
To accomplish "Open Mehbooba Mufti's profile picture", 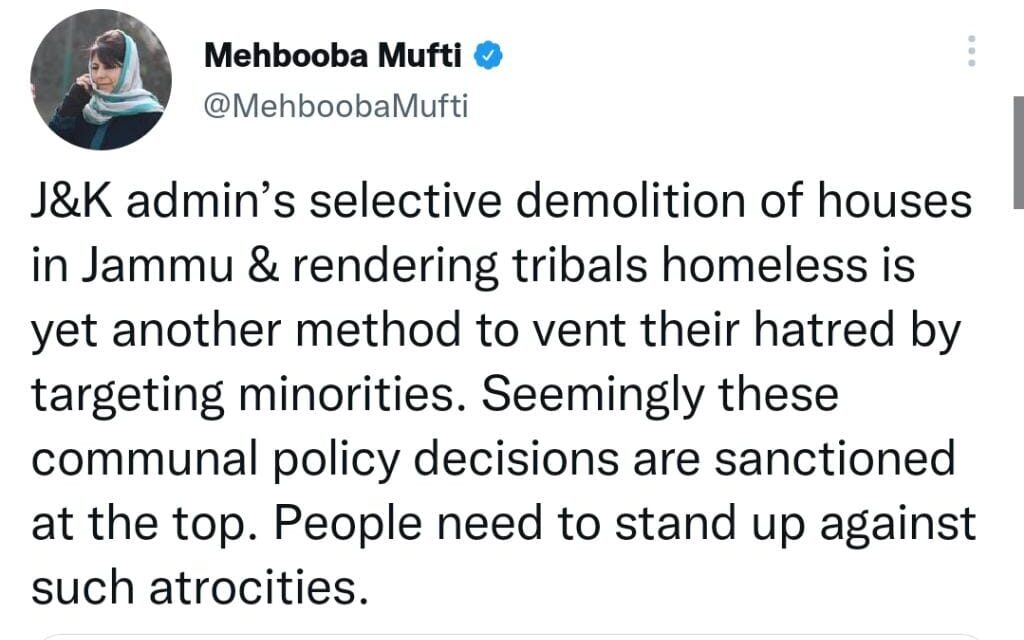I will pyautogui.click(x=101, y=81).
